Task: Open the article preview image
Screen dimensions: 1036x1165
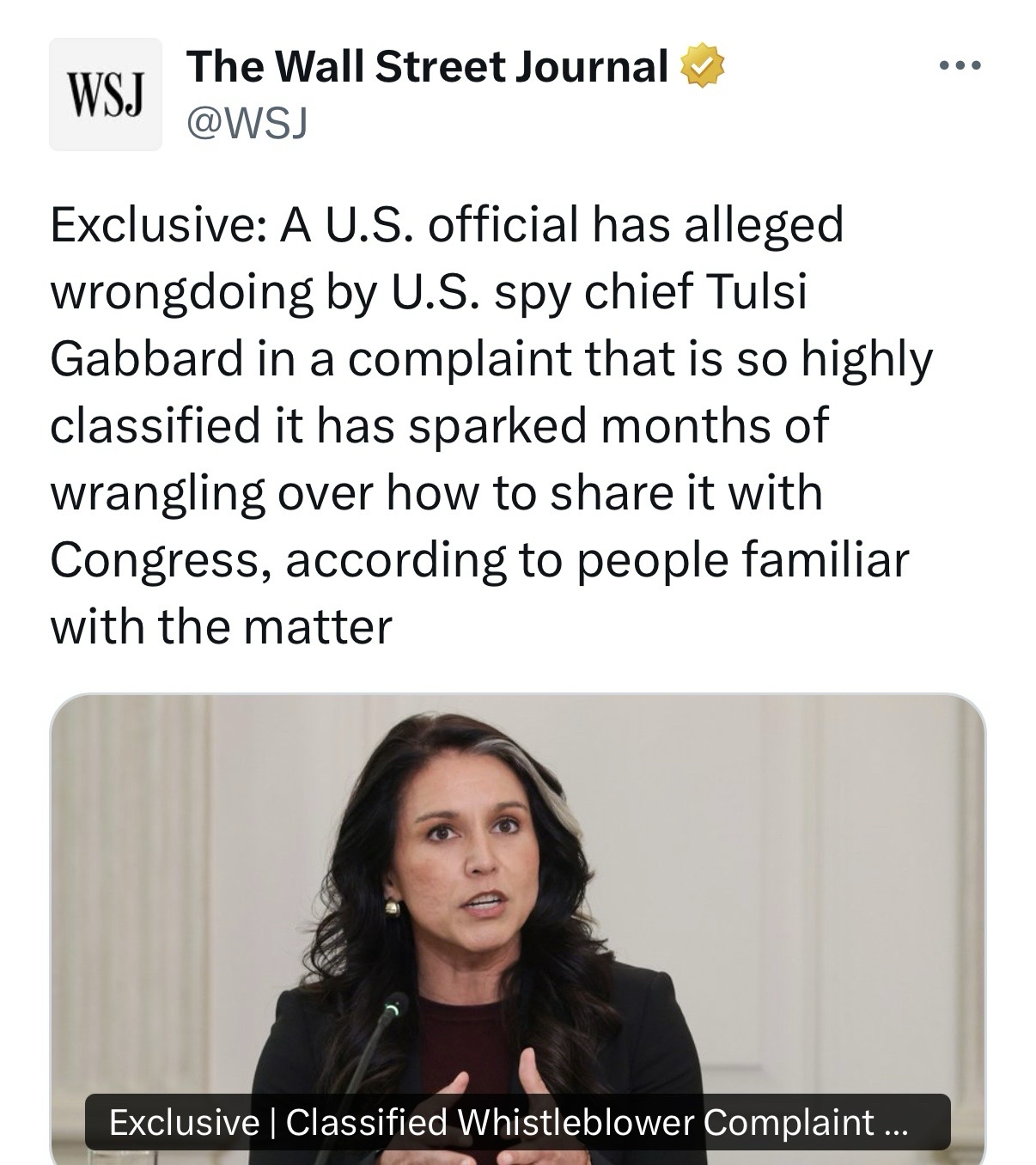Action: tap(517, 894)
